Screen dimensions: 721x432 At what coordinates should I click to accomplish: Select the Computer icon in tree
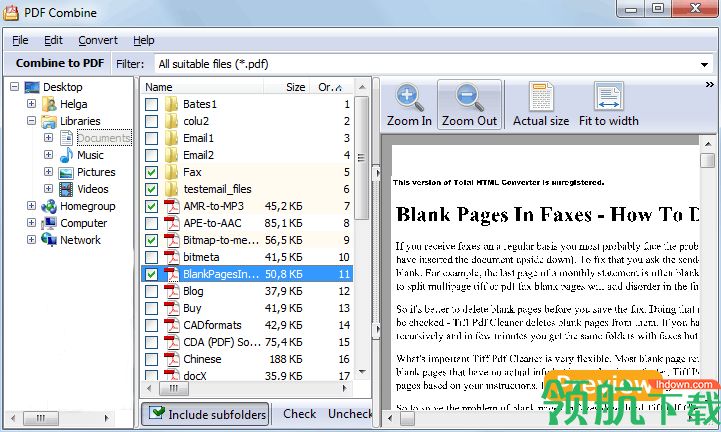pyautogui.click(x=49, y=223)
